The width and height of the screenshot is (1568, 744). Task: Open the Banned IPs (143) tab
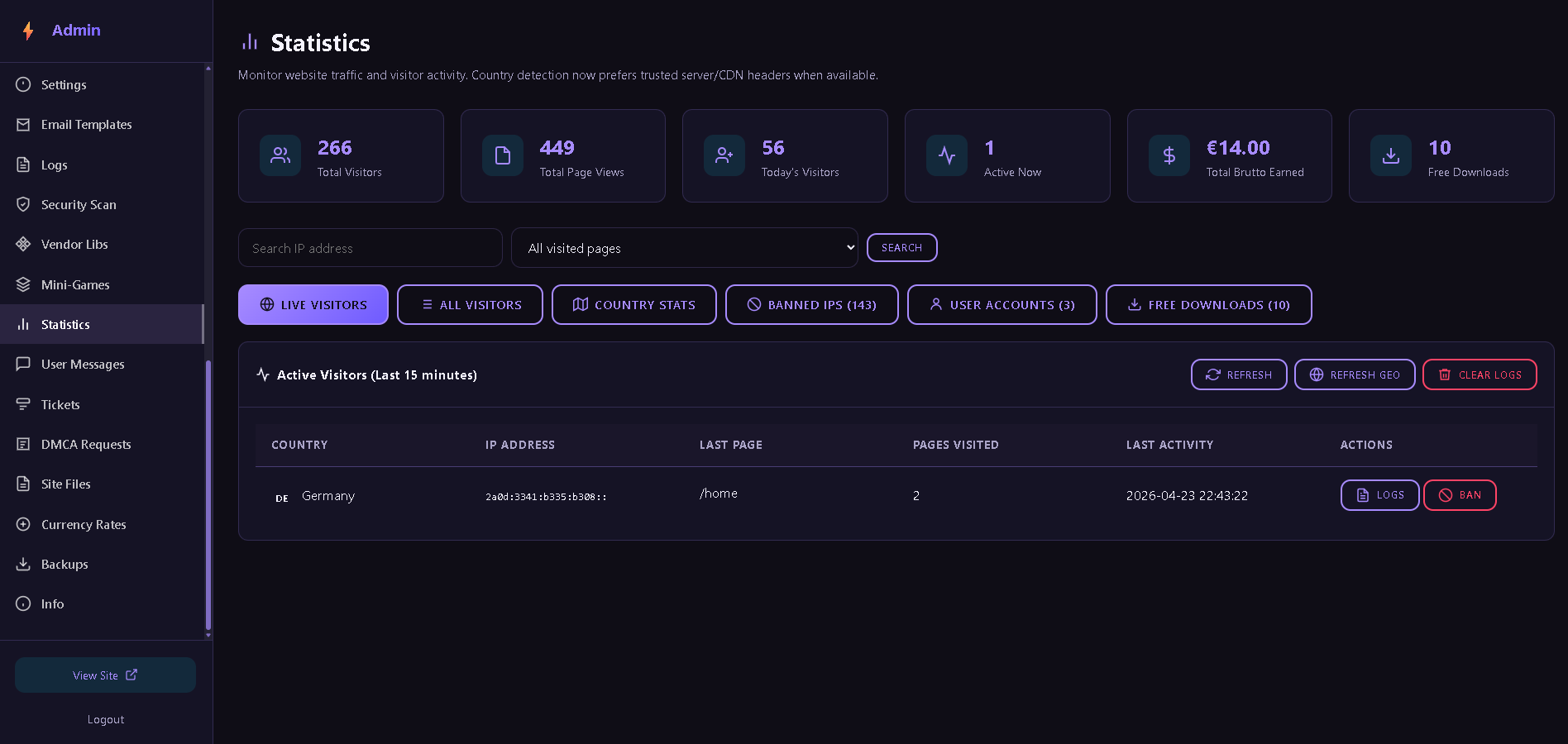[812, 305]
